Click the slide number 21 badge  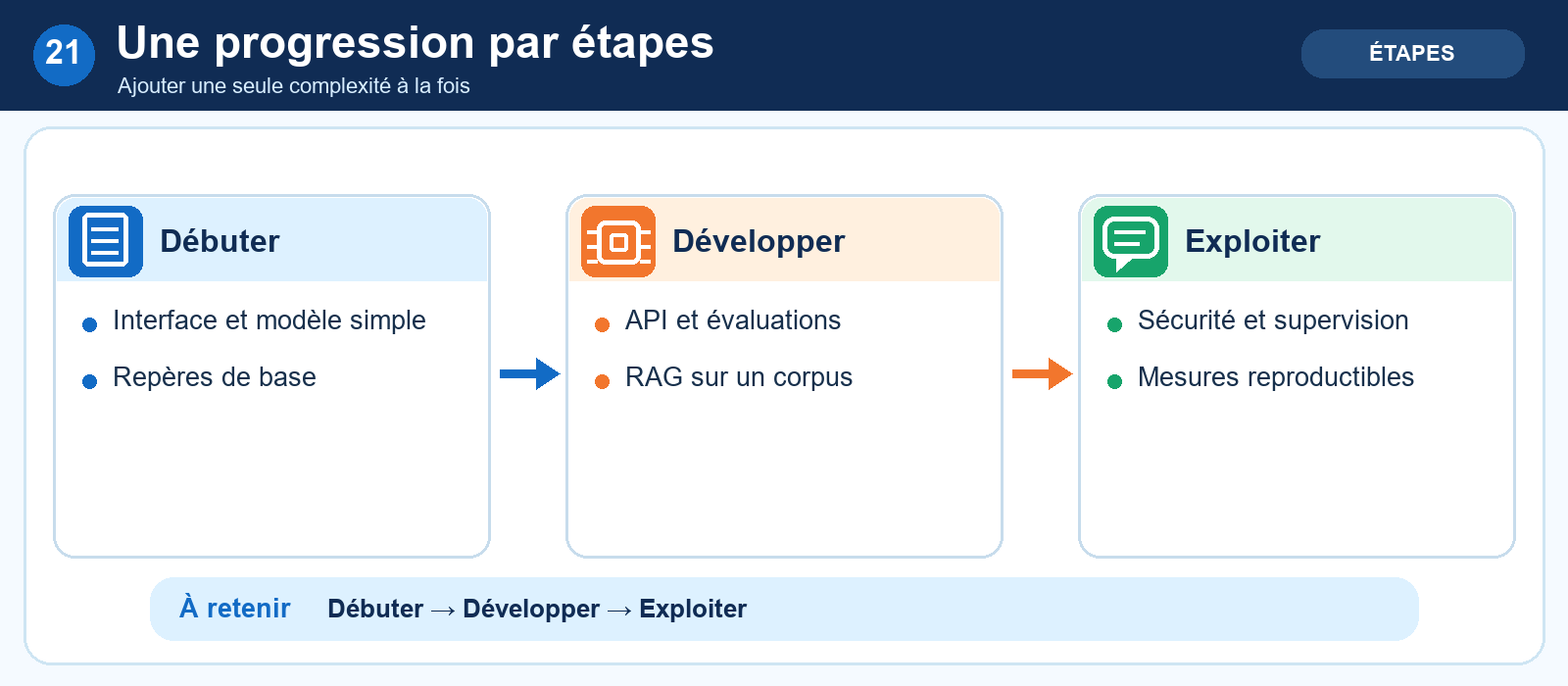(x=64, y=55)
